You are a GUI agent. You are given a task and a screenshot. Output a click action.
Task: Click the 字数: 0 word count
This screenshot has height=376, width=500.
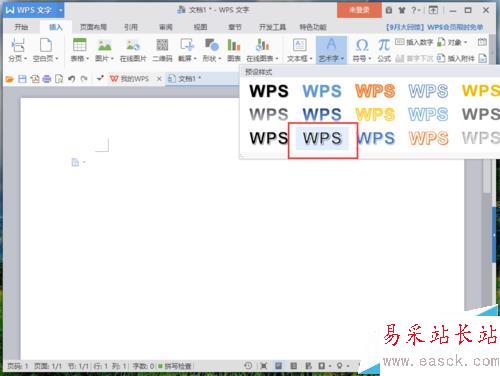pyautogui.click(x=143, y=366)
